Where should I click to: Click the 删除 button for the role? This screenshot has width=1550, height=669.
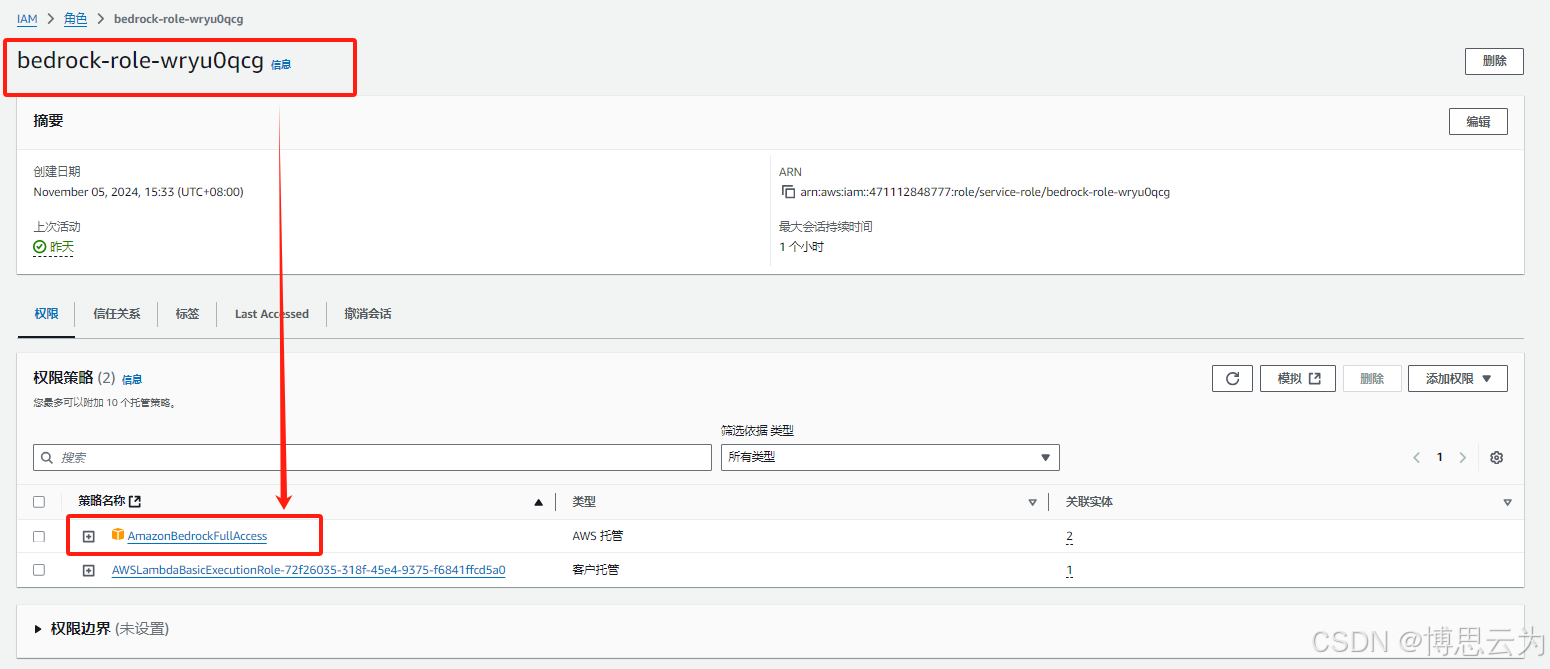coord(1494,61)
